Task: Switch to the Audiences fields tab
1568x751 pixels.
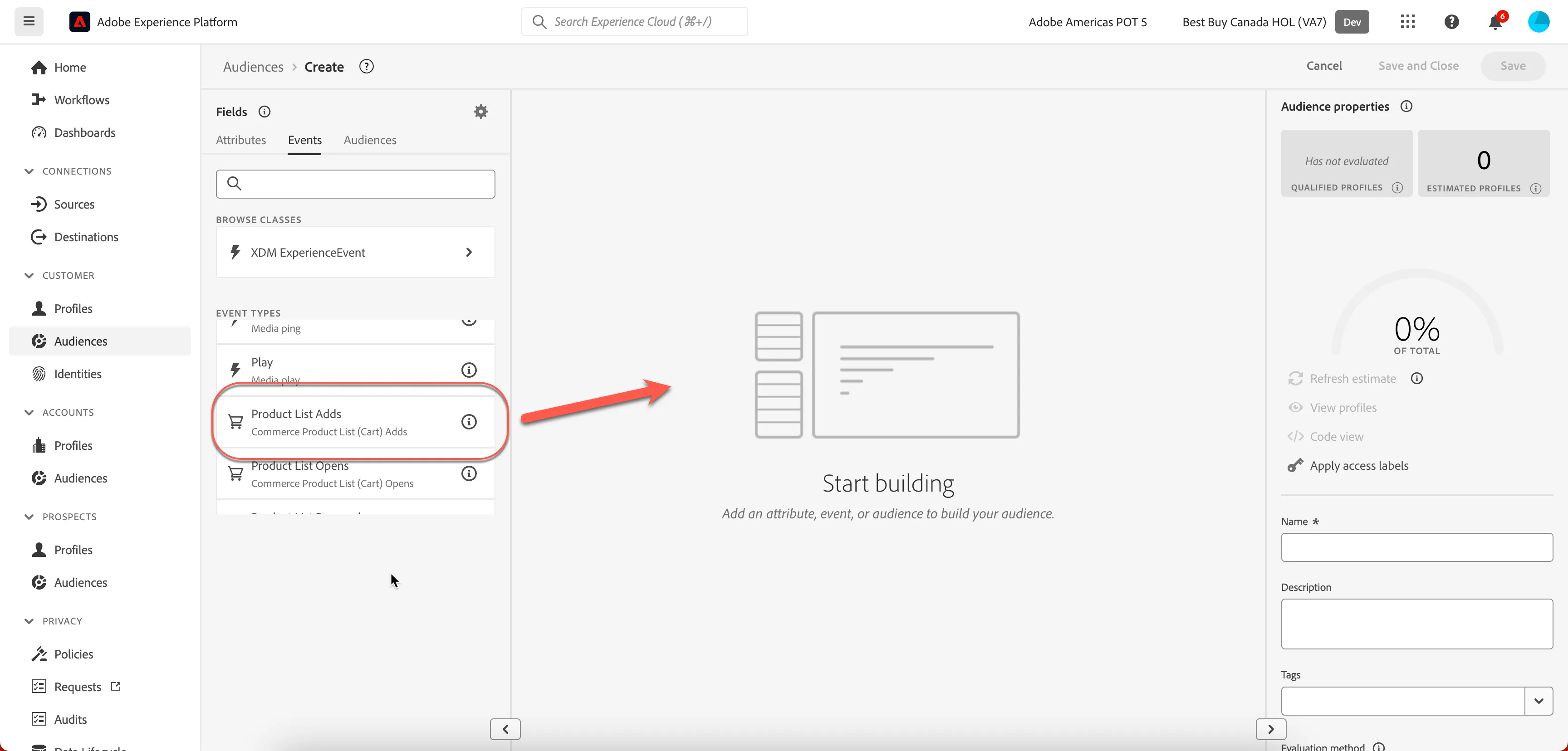Action: click(369, 140)
